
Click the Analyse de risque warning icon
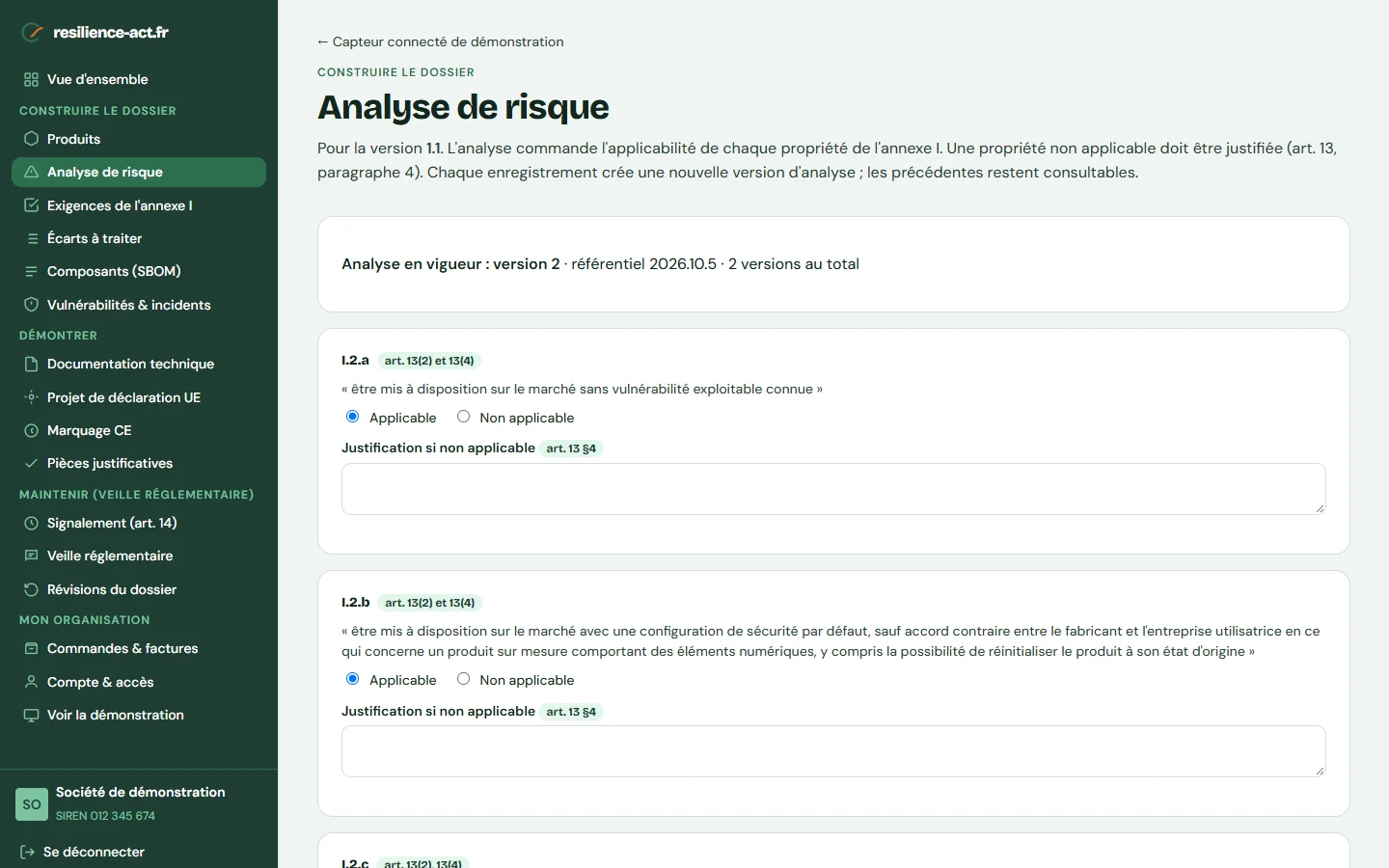32,172
